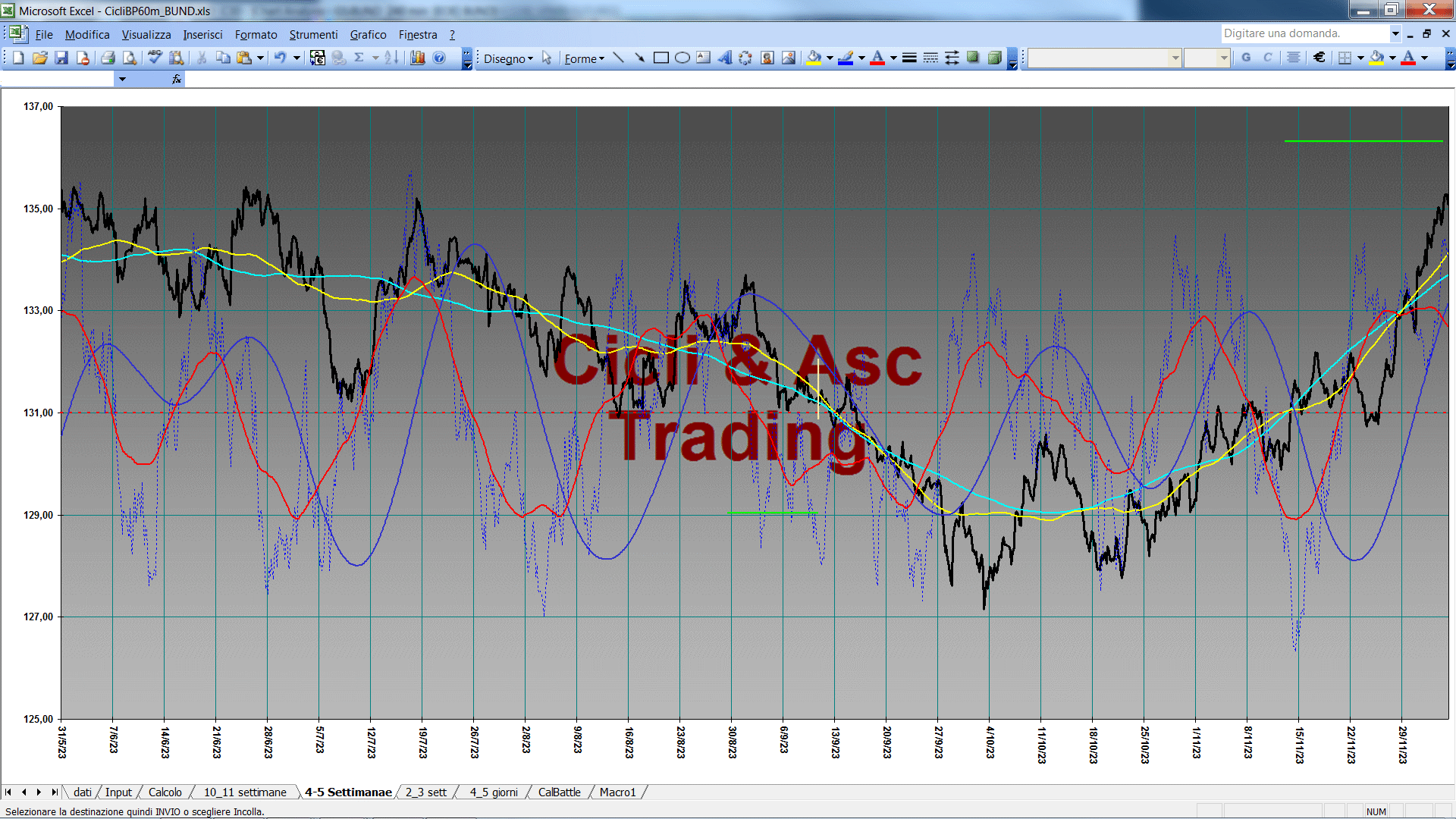Image resolution: width=1456 pixels, height=819 pixels.
Task: Paste from the clipboard
Action: 244,58
